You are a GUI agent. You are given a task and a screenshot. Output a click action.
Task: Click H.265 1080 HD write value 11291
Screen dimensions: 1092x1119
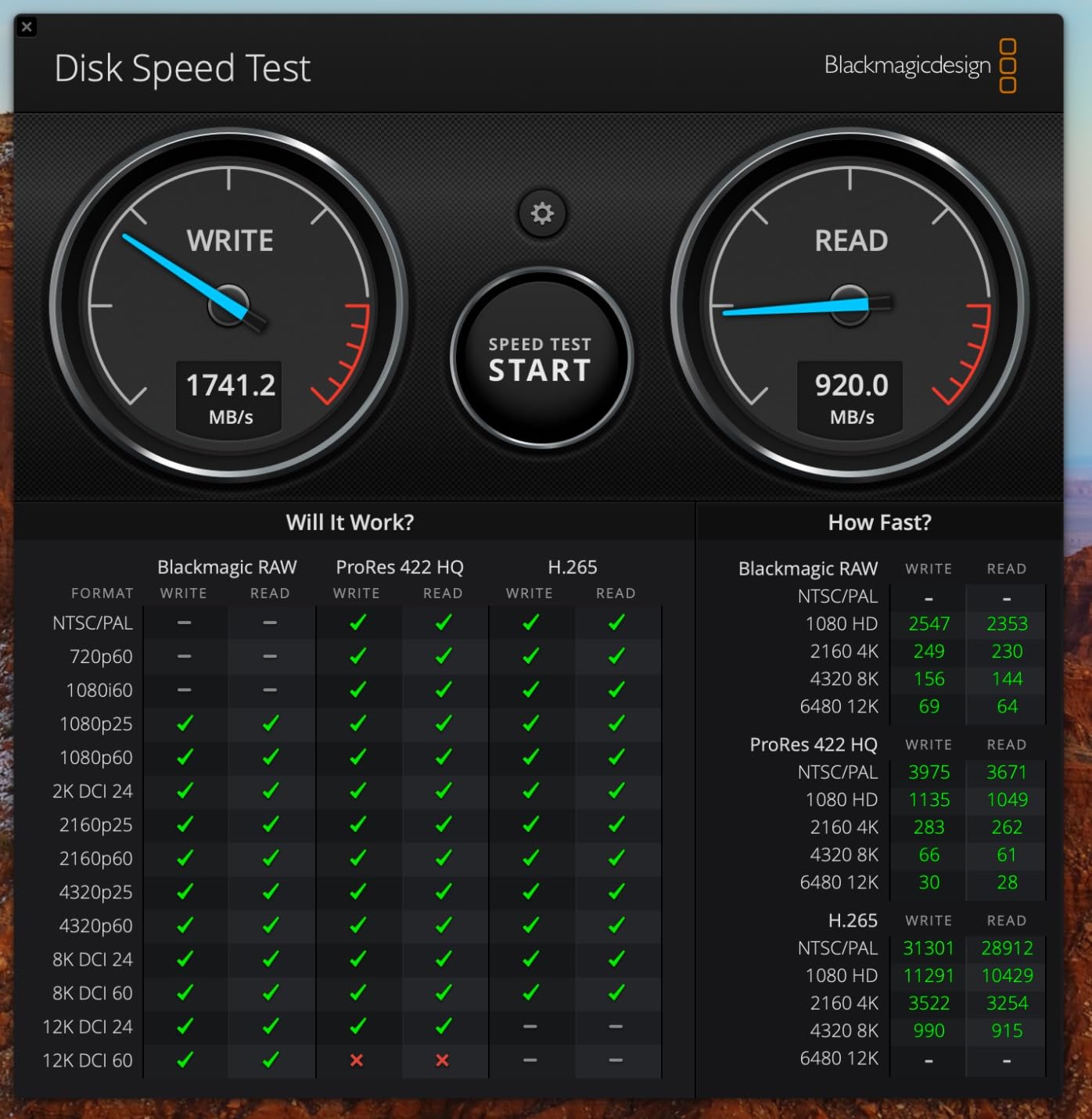[929, 976]
